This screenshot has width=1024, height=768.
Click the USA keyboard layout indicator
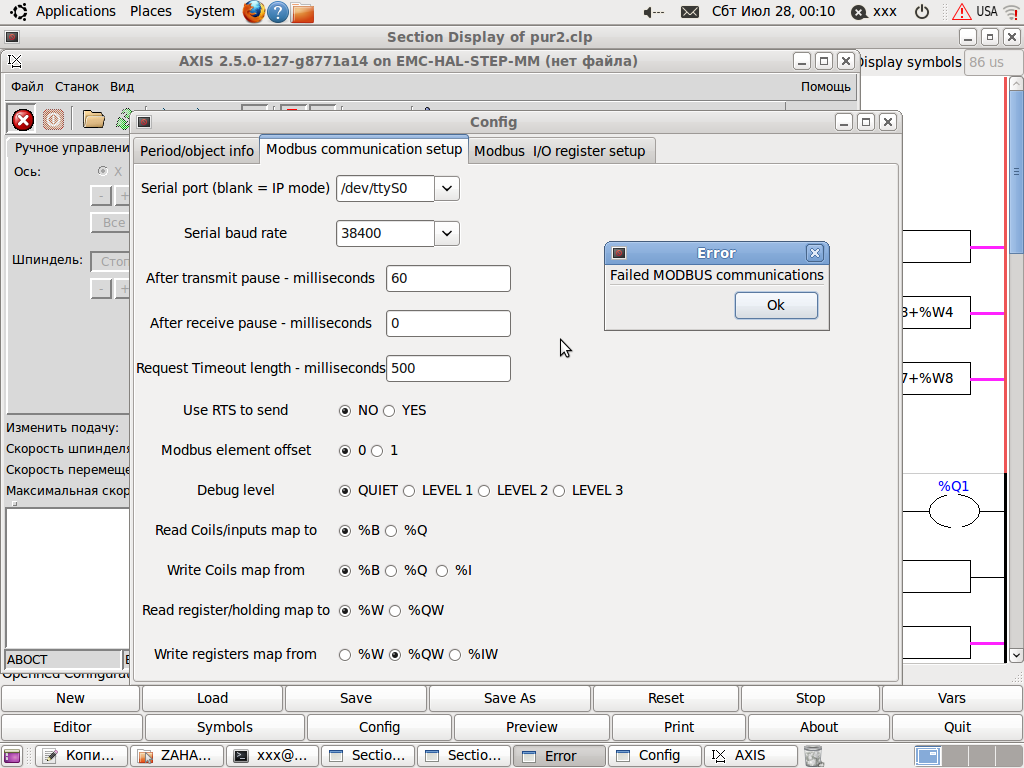coord(987,12)
